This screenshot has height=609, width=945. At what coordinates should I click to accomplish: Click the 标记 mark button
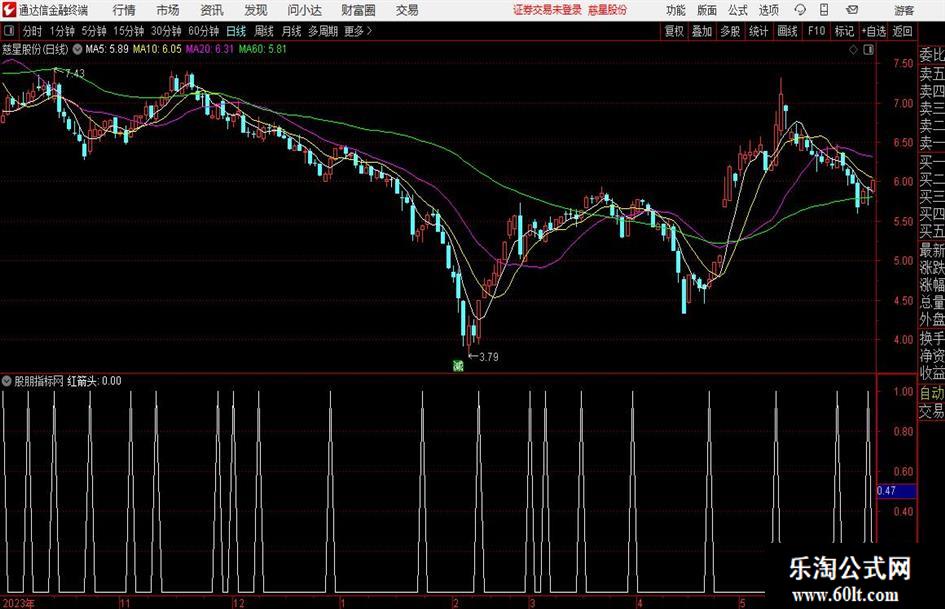pos(844,31)
